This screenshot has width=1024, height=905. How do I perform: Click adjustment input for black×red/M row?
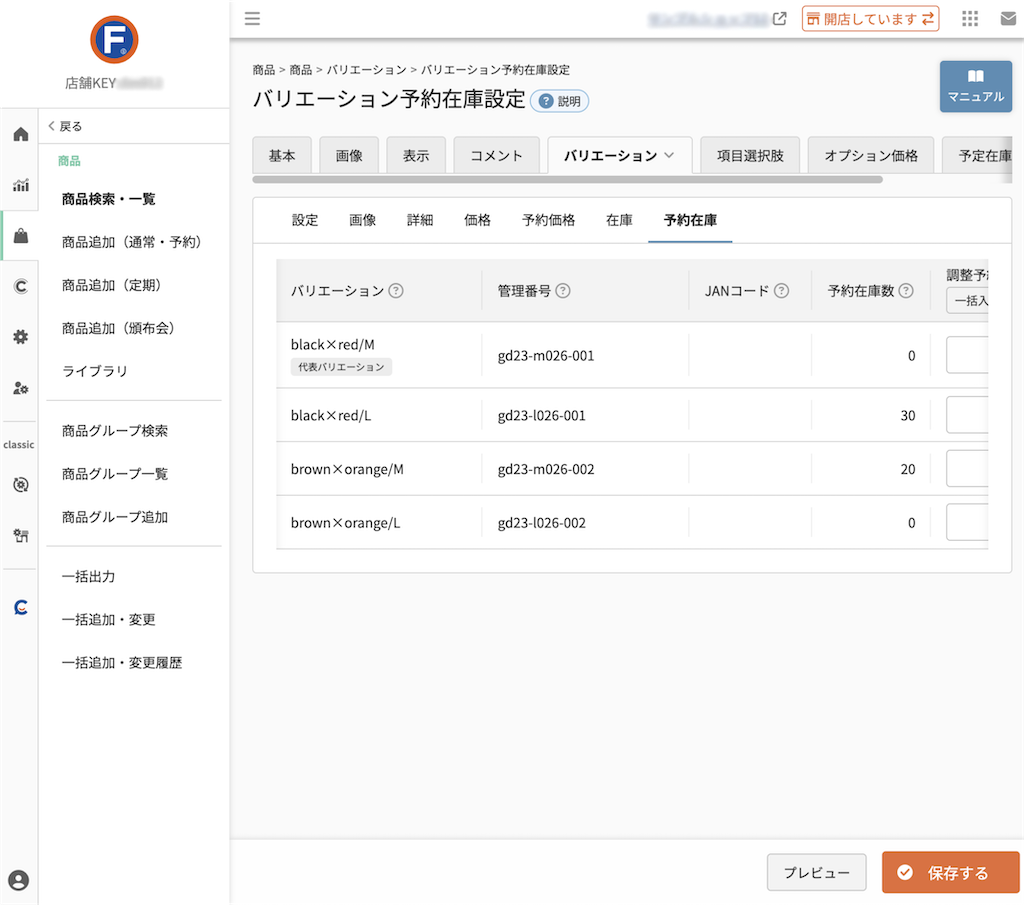click(x=968, y=355)
